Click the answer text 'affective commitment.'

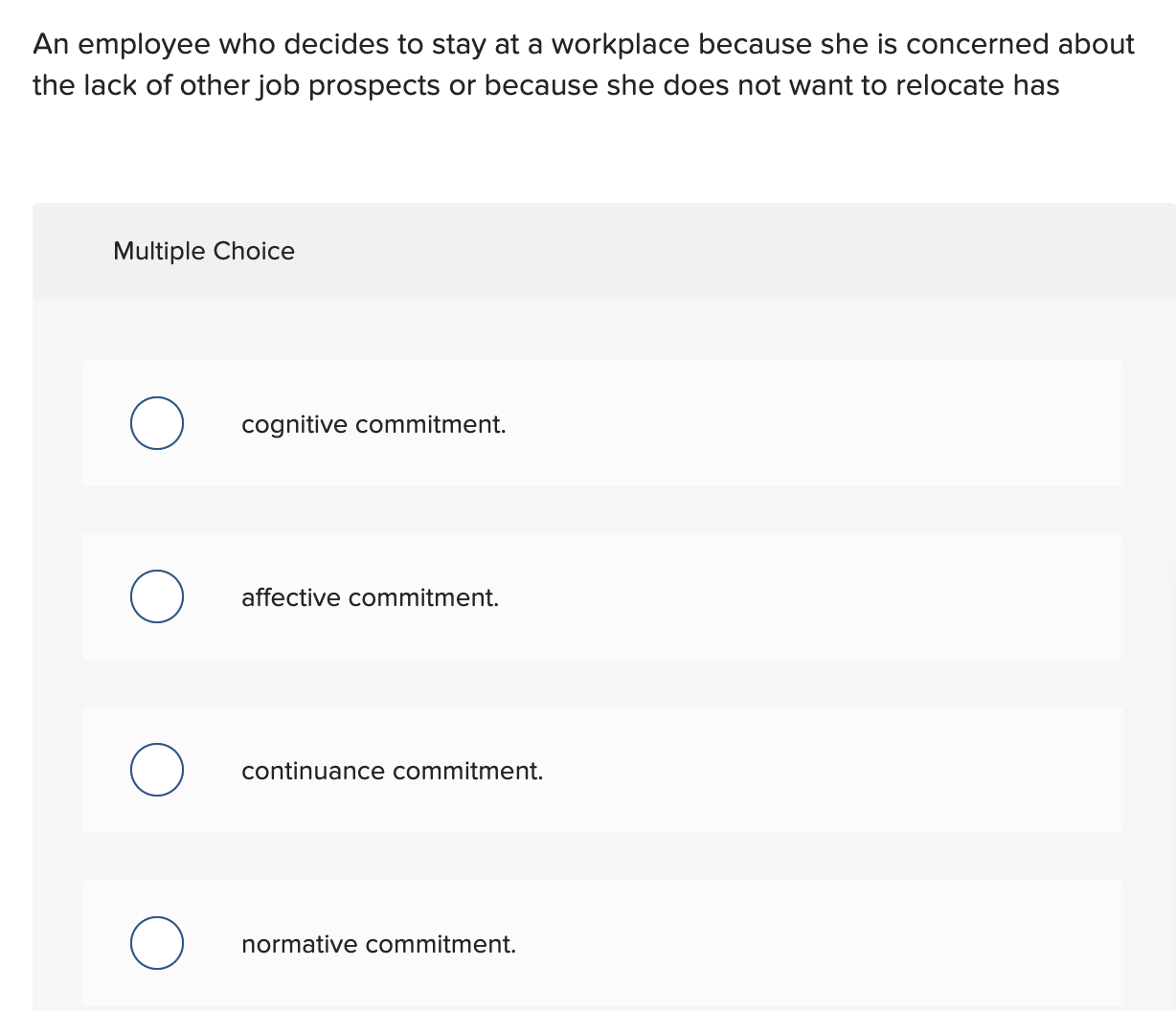coord(370,597)
